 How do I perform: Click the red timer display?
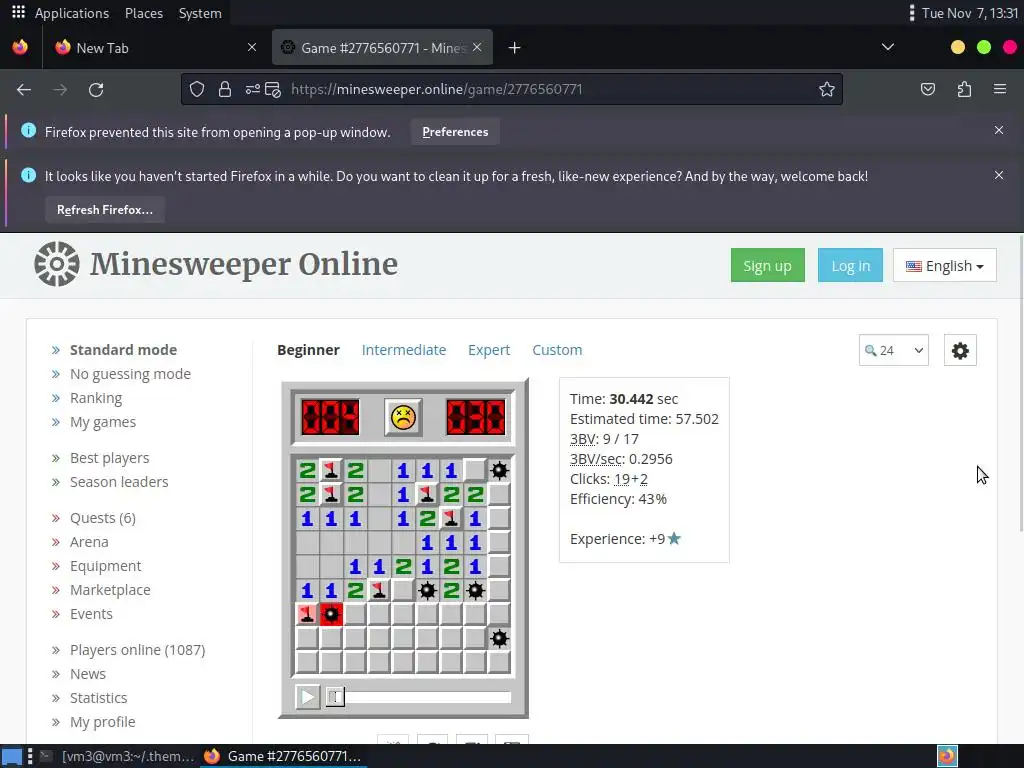475,417
